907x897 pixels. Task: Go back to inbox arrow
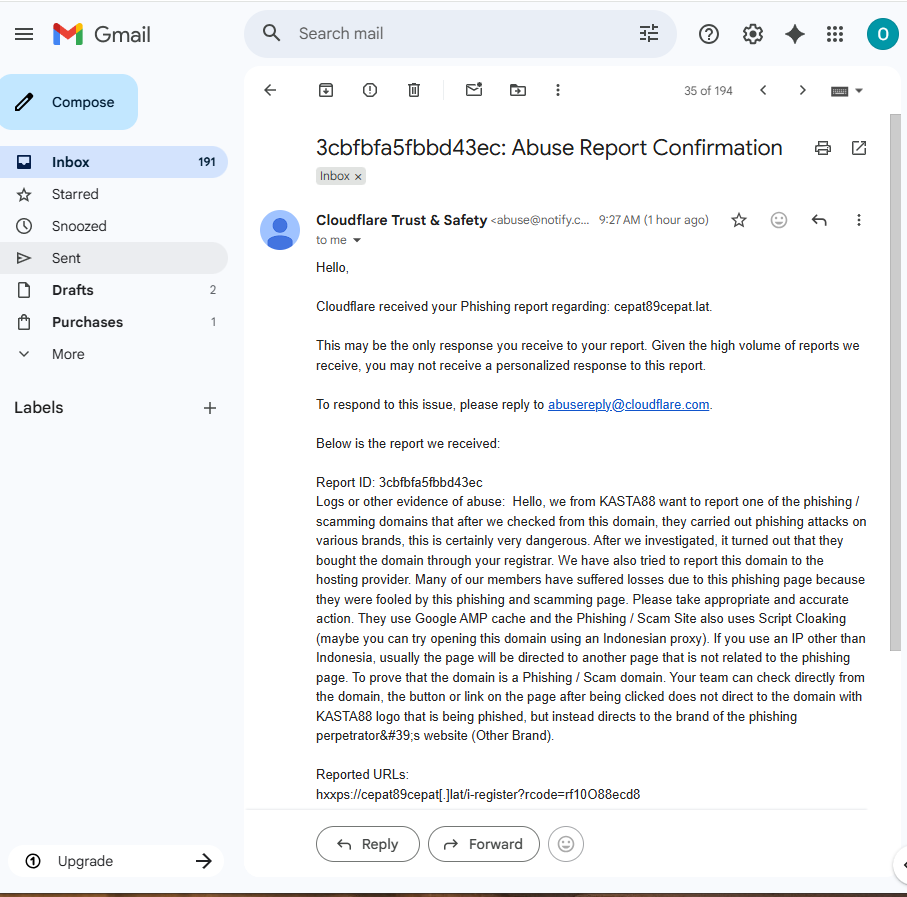click(x=270, y=90)
